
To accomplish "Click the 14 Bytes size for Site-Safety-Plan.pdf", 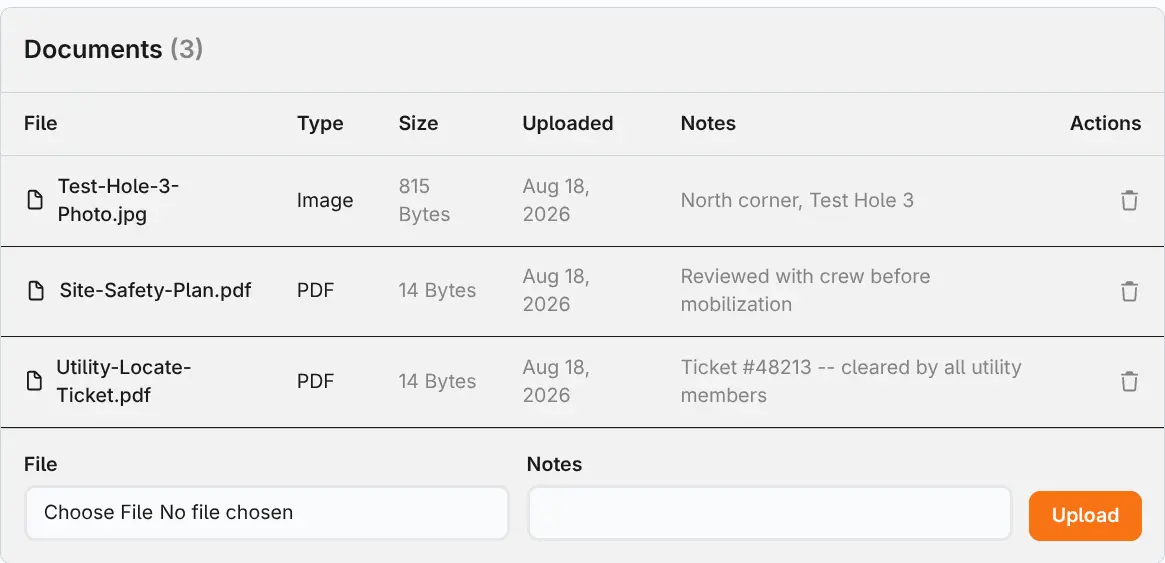I will click(437, 290).
